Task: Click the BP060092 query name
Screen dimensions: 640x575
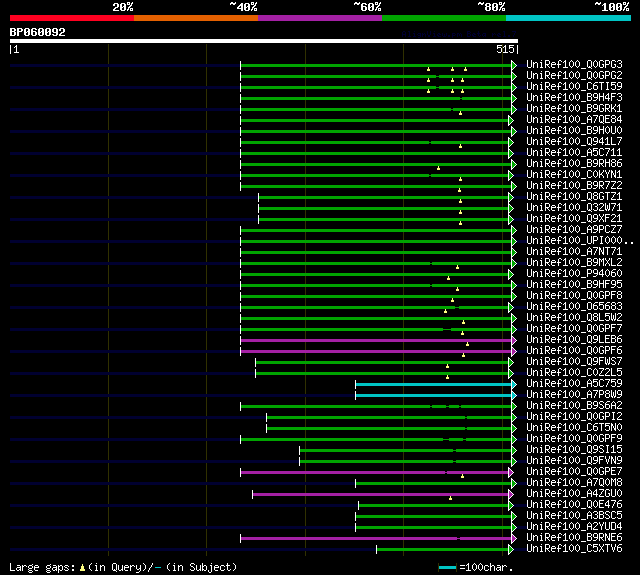Action: point(38,32)
